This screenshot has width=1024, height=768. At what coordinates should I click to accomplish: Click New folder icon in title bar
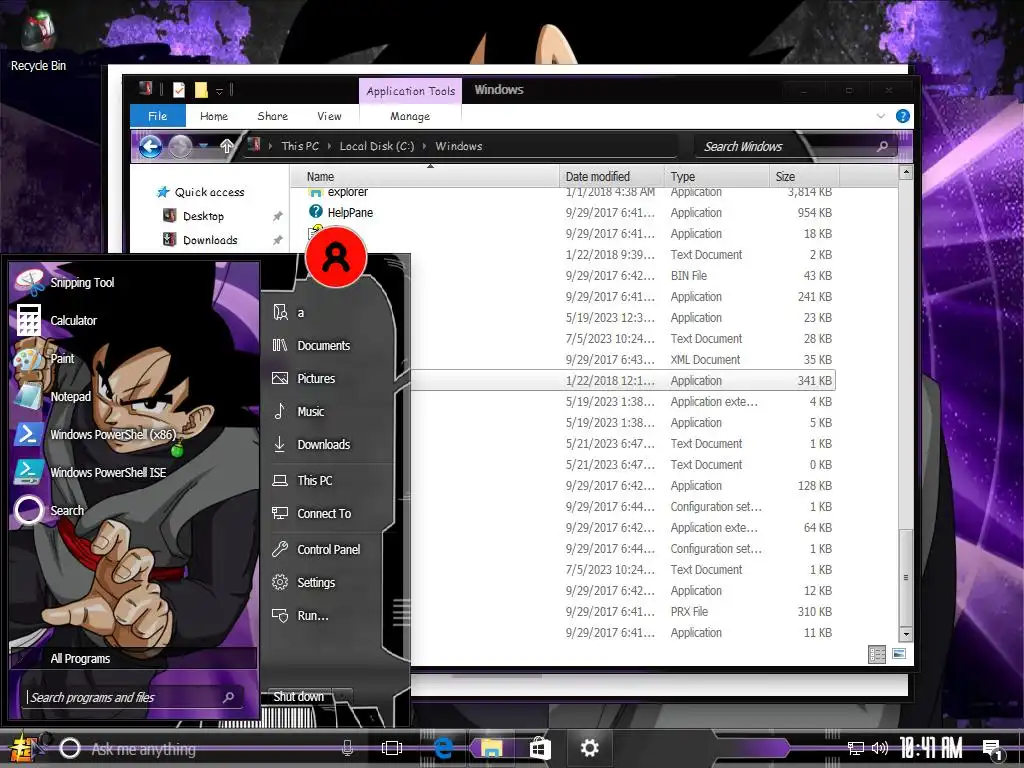[201, 90]
